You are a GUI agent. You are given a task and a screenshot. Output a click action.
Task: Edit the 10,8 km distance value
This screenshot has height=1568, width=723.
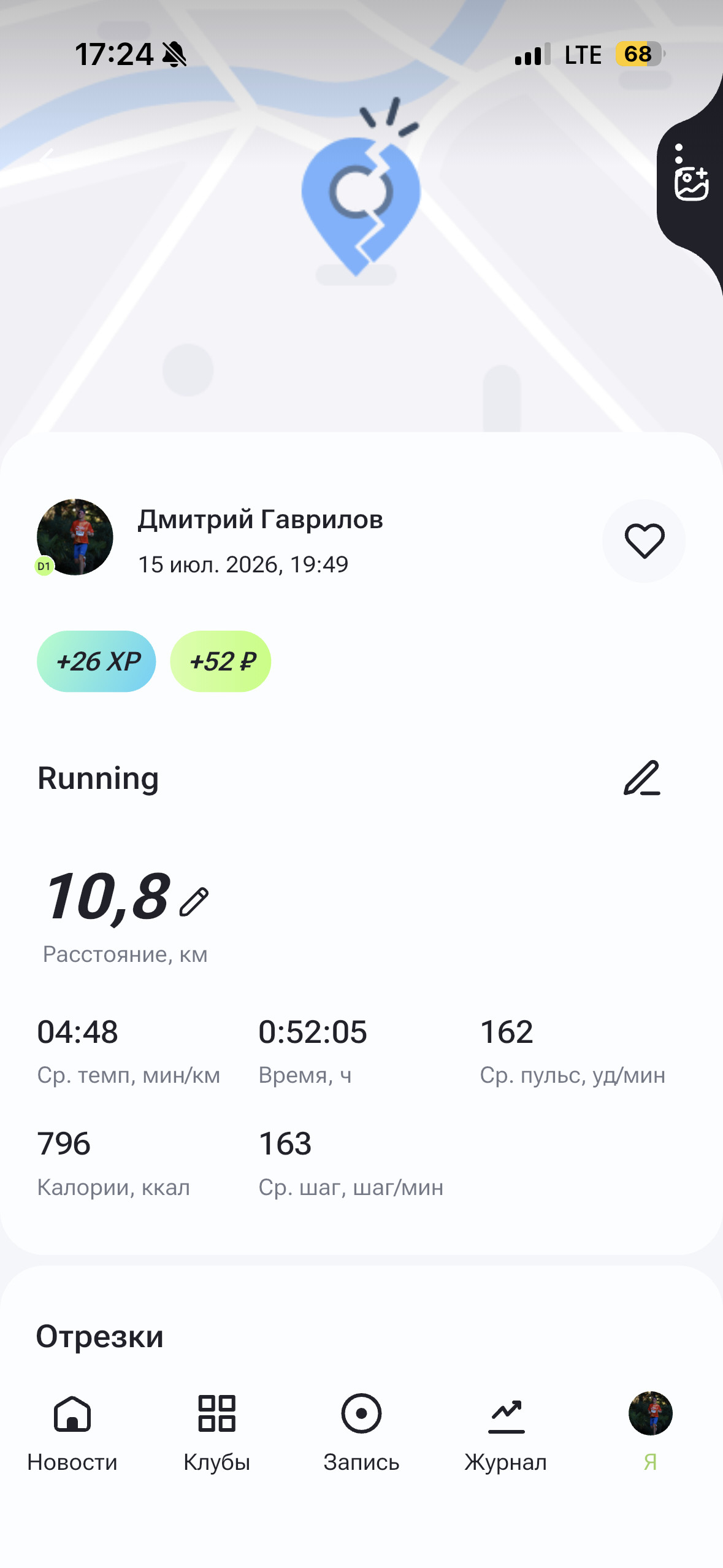[x=194, y=902]
